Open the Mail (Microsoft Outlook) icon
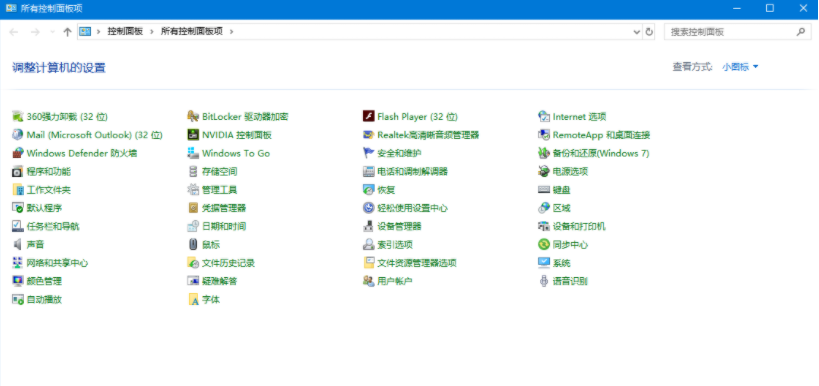Viewport: 819px width, 386px height. click(x=18, y=135)
